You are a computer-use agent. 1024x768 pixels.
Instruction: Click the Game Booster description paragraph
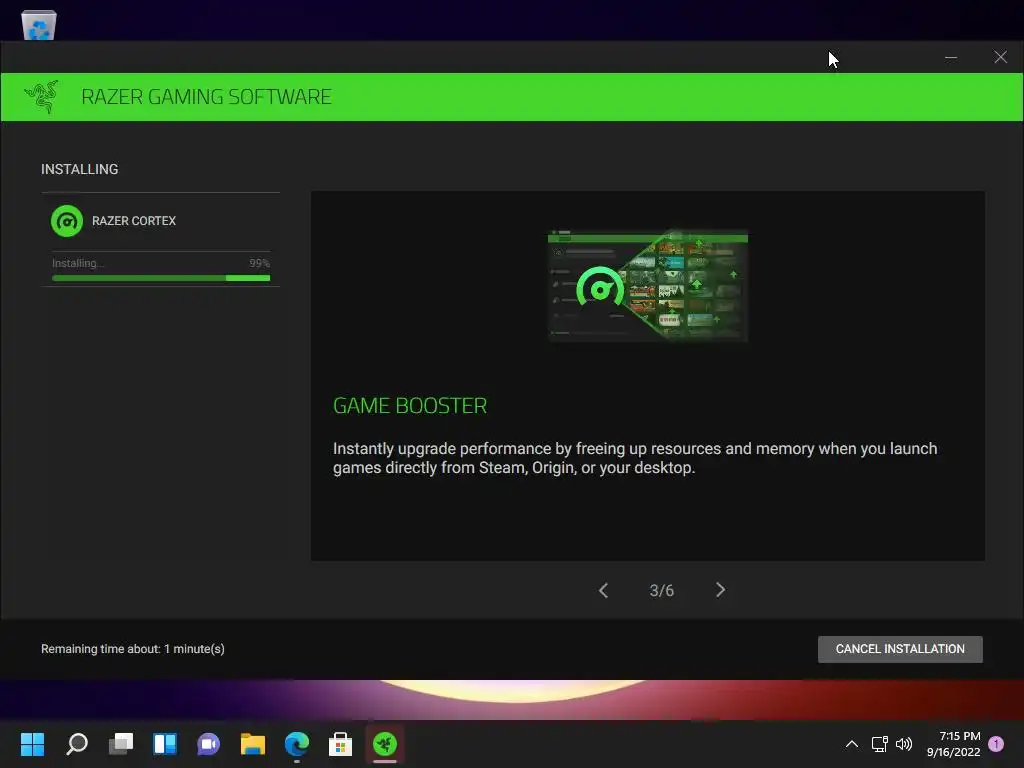coord(635,458)
